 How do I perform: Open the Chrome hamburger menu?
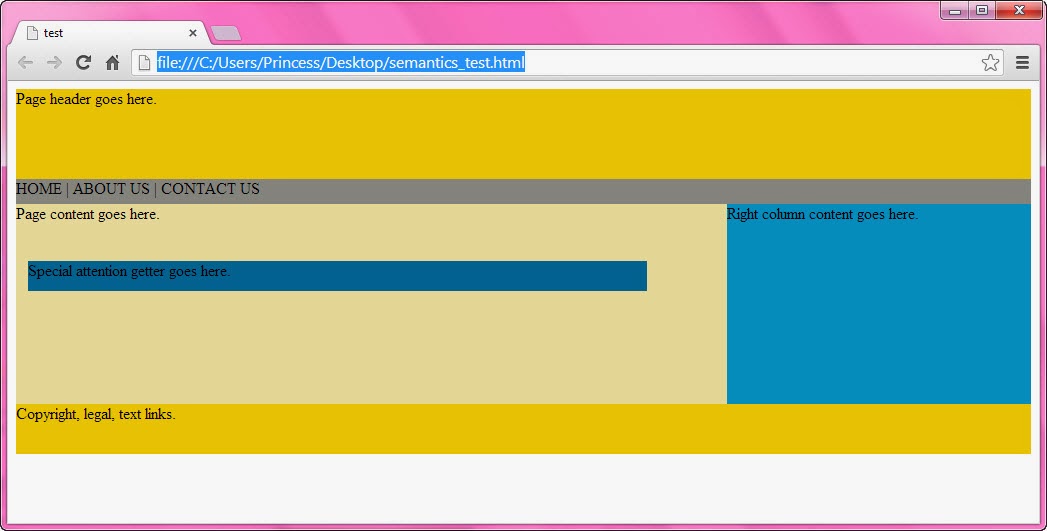(1022, 62)
